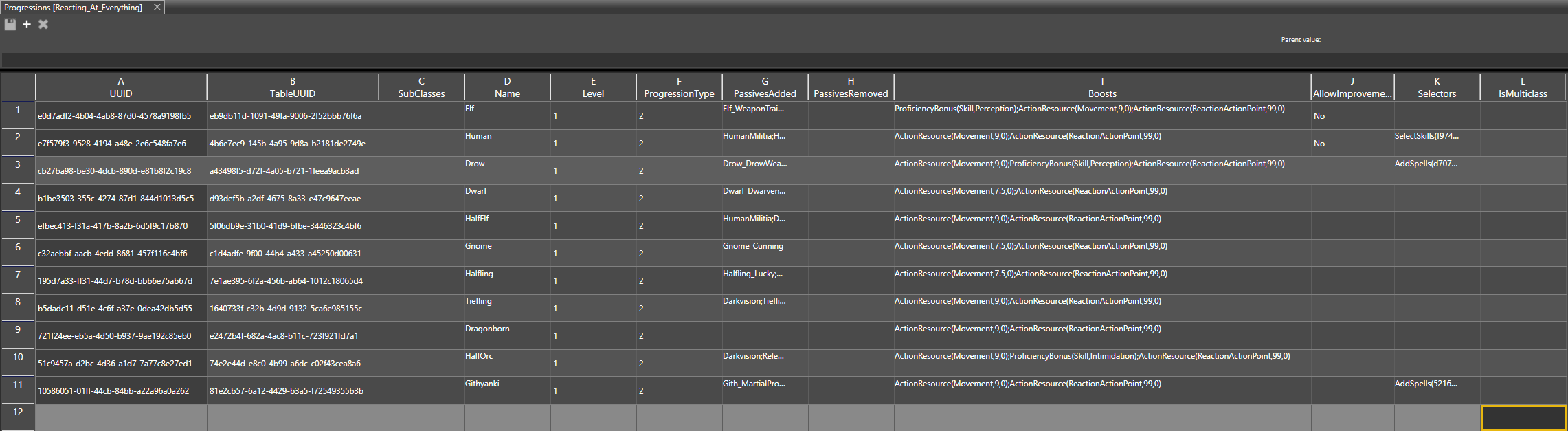Image resolution: width=1568 pixels, height=431 pixels.
Task: Click the SelectSkills selector cell
Action: pos(1437,142)
